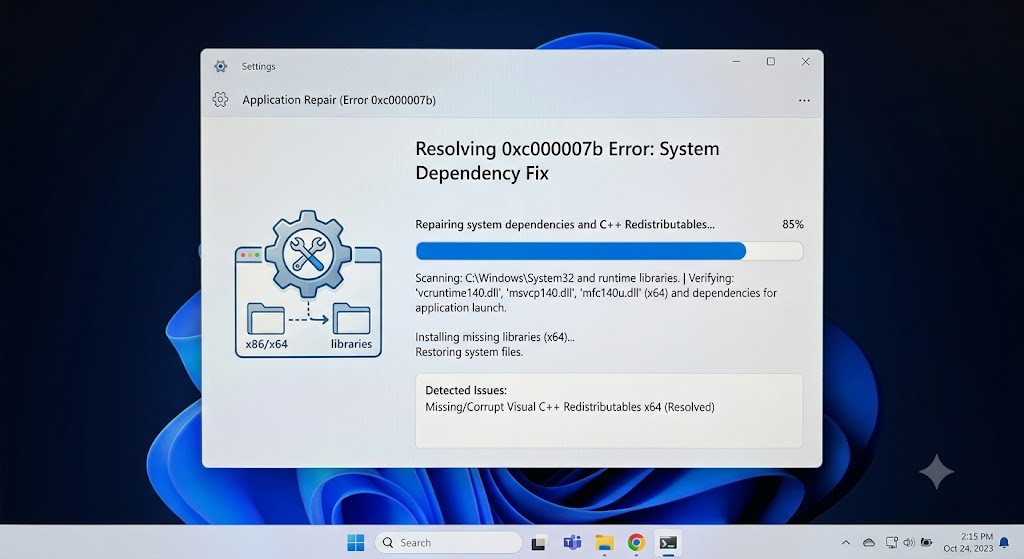Screen dimensions: 1024x559
Task: Open network settings from system tray
Action: pos(891,543)
